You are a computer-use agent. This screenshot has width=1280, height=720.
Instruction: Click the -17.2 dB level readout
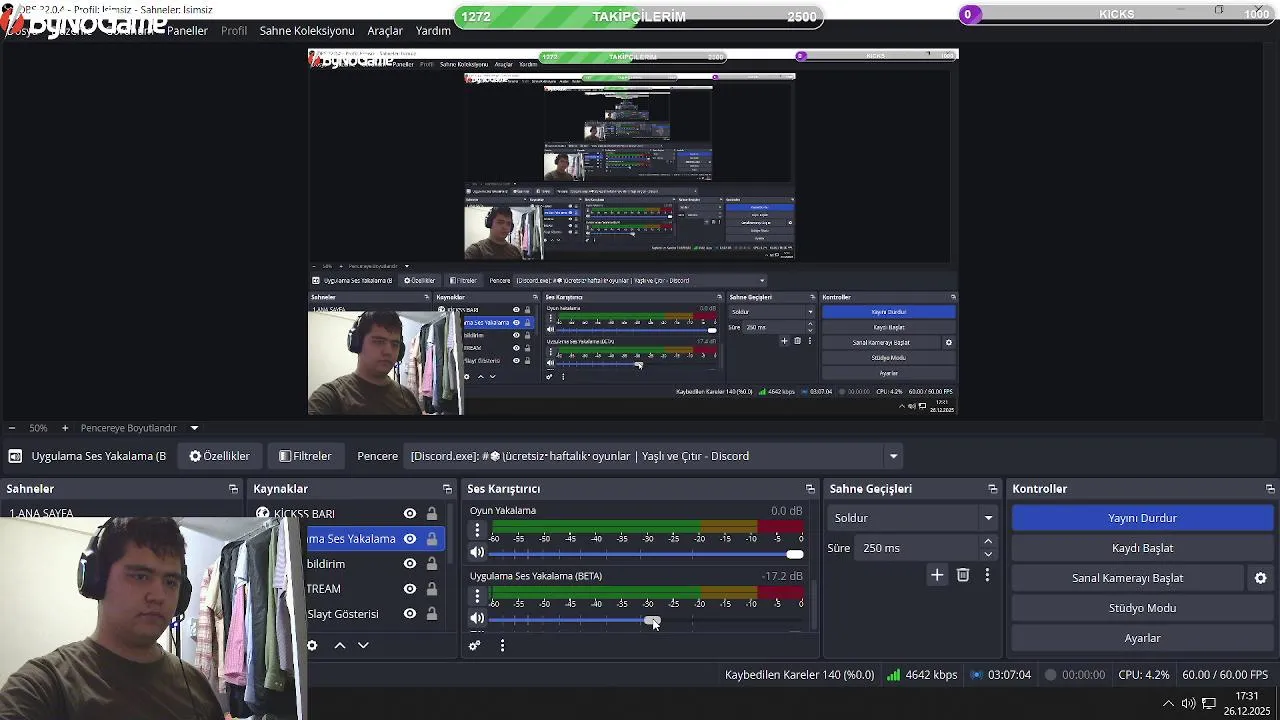782,576
